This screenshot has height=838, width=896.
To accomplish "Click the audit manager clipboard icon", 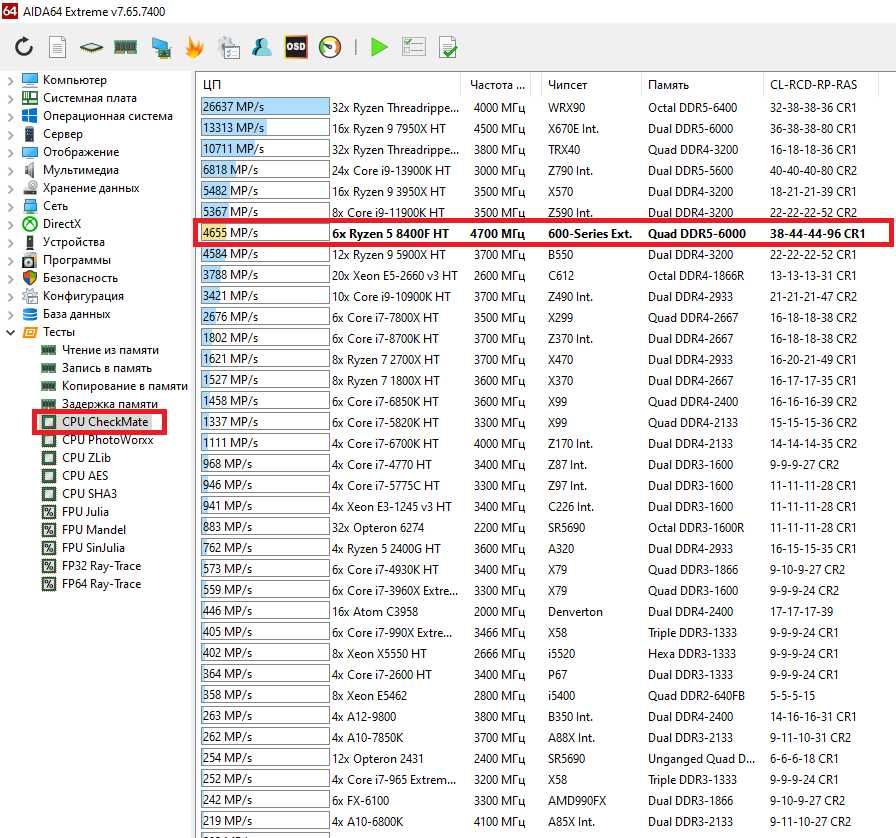I will point(229,48).
